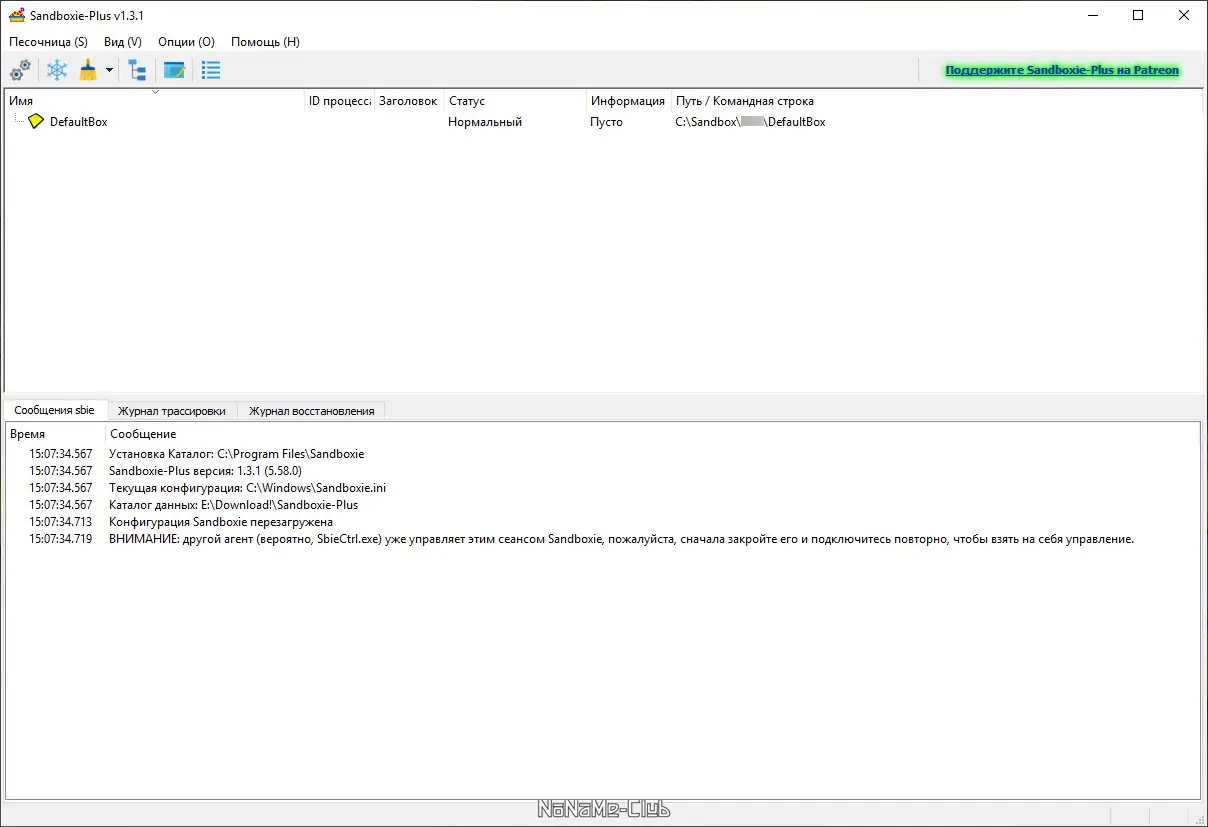Viewport: 1208px width, 827px height.
Task: Open global settings gears icon
Action: click(x=20, y=71)
